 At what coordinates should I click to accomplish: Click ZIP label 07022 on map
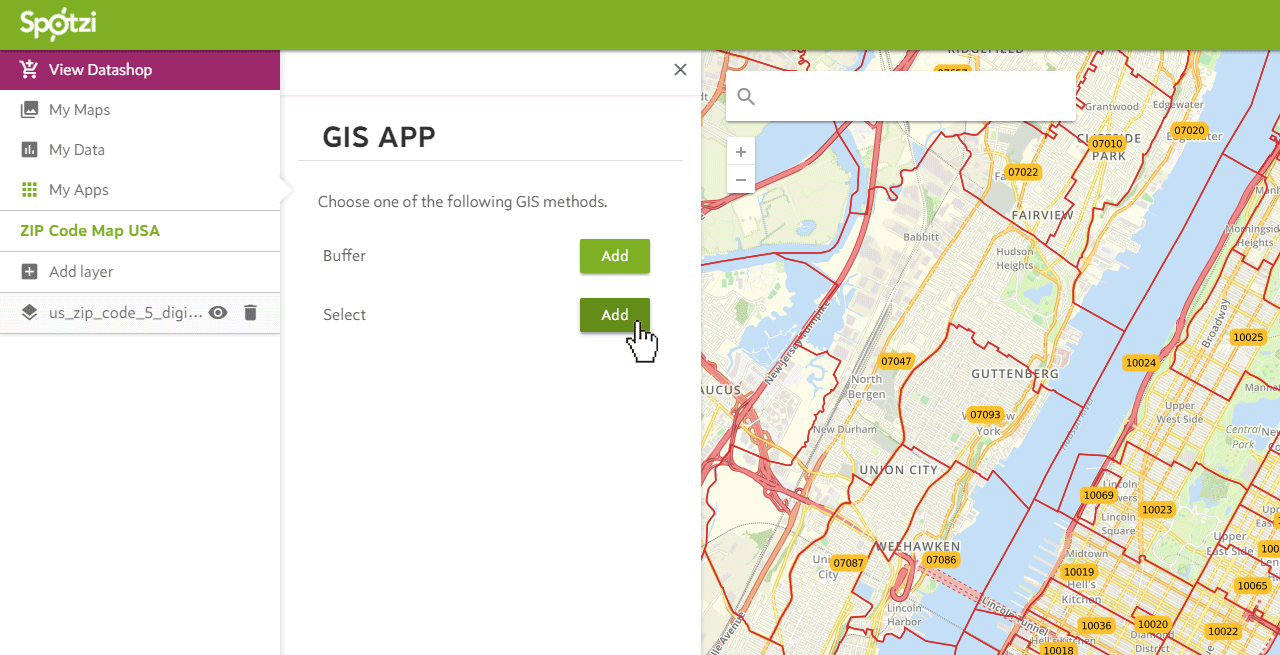[1023, 172]
